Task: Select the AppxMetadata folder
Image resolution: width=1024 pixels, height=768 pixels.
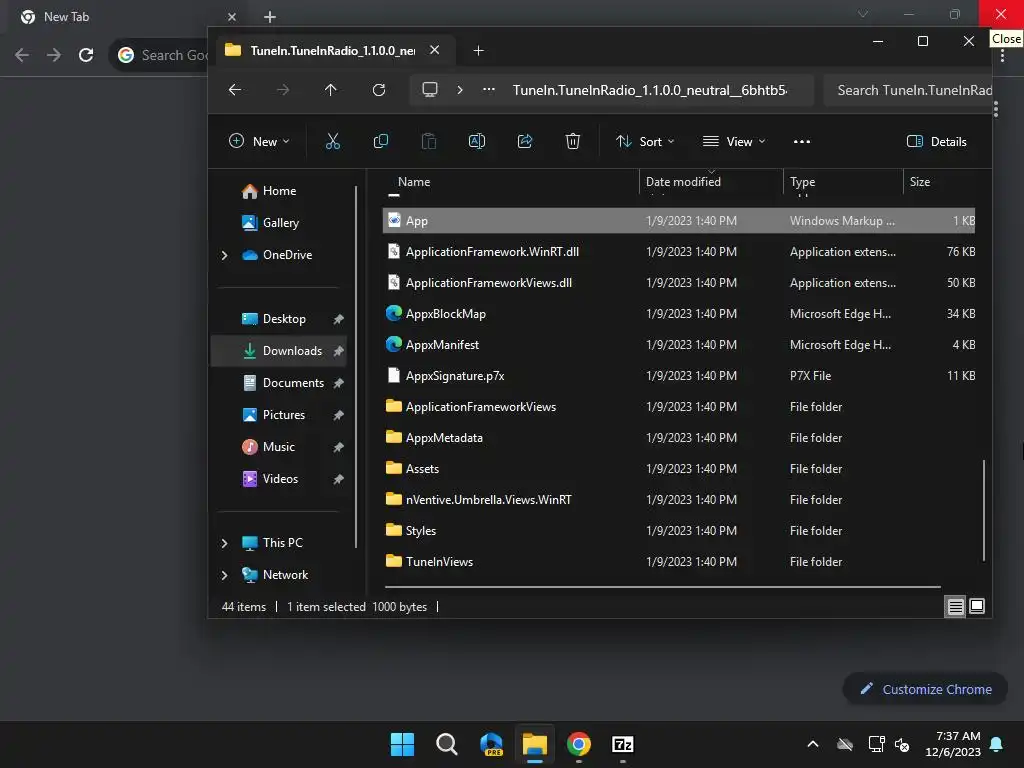Action: pyautogui.click(x=679, y=438)
